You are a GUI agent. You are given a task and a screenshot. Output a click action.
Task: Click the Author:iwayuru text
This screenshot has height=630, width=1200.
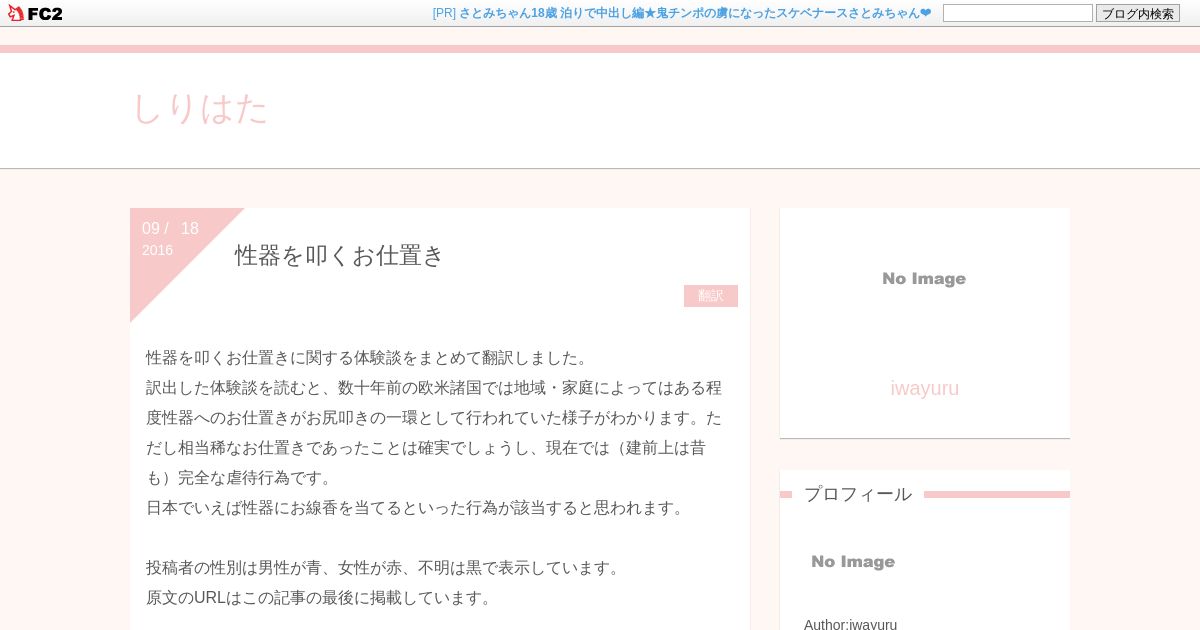850,624
